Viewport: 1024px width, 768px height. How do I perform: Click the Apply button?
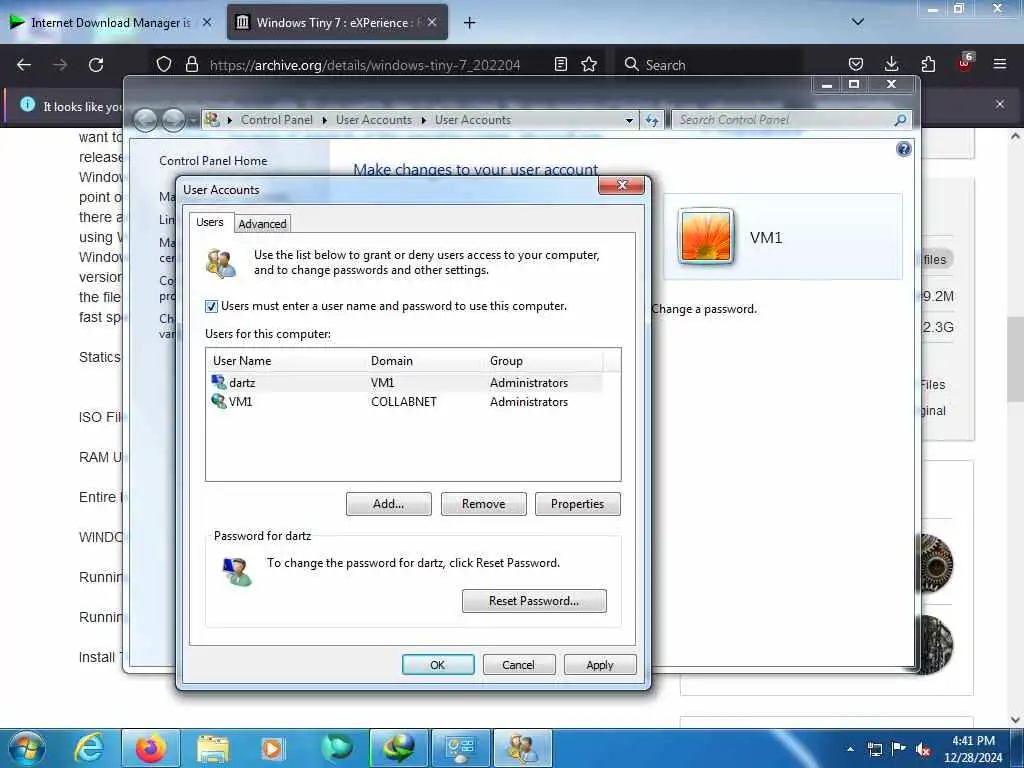coord(600,665)
